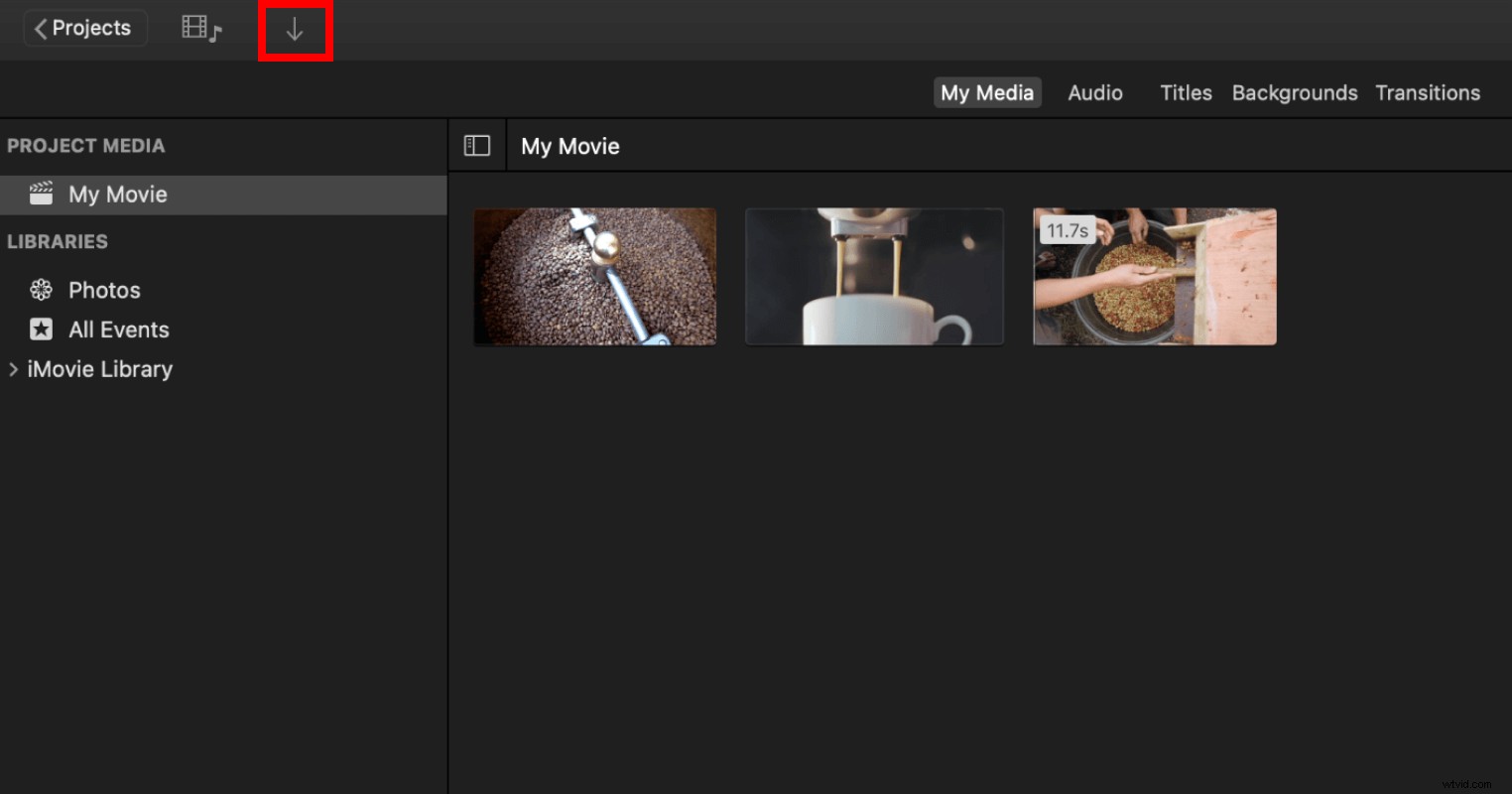Click the All Events star icon
Viewport: 1512px width, 794px height.
coord(41,329)
